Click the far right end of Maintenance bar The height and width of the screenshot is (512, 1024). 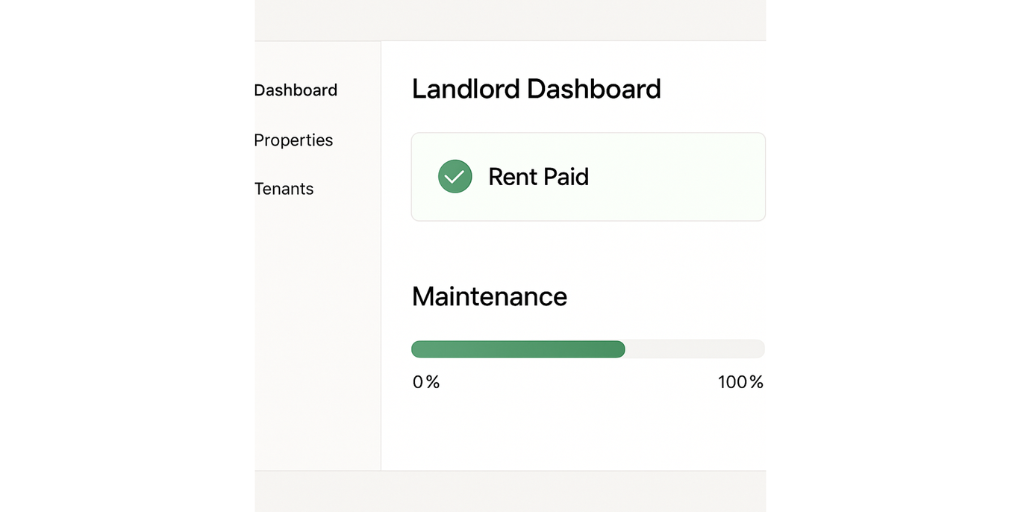coord(760,349)
